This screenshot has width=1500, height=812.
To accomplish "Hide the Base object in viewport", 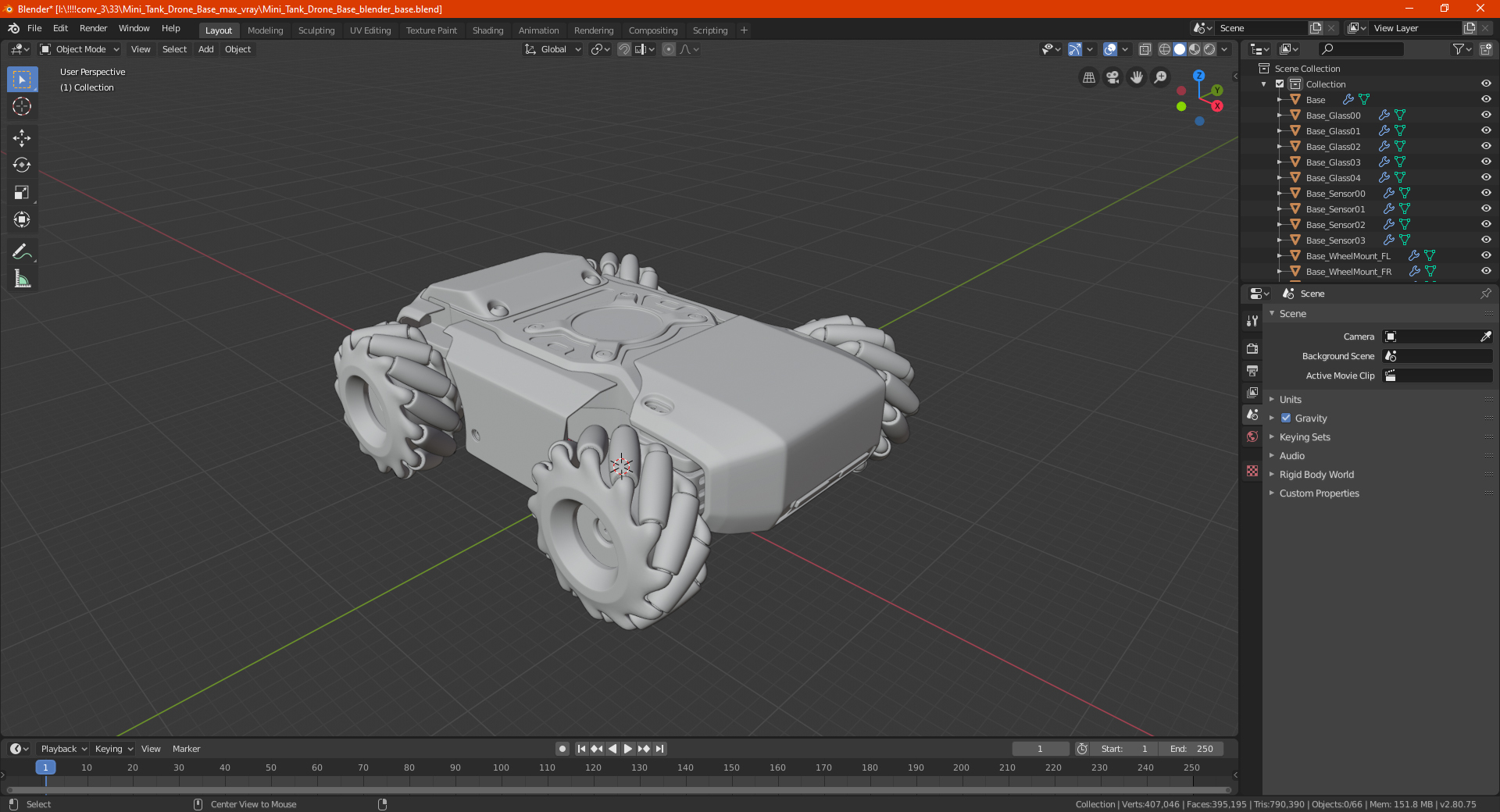I will click(1486, 100).
